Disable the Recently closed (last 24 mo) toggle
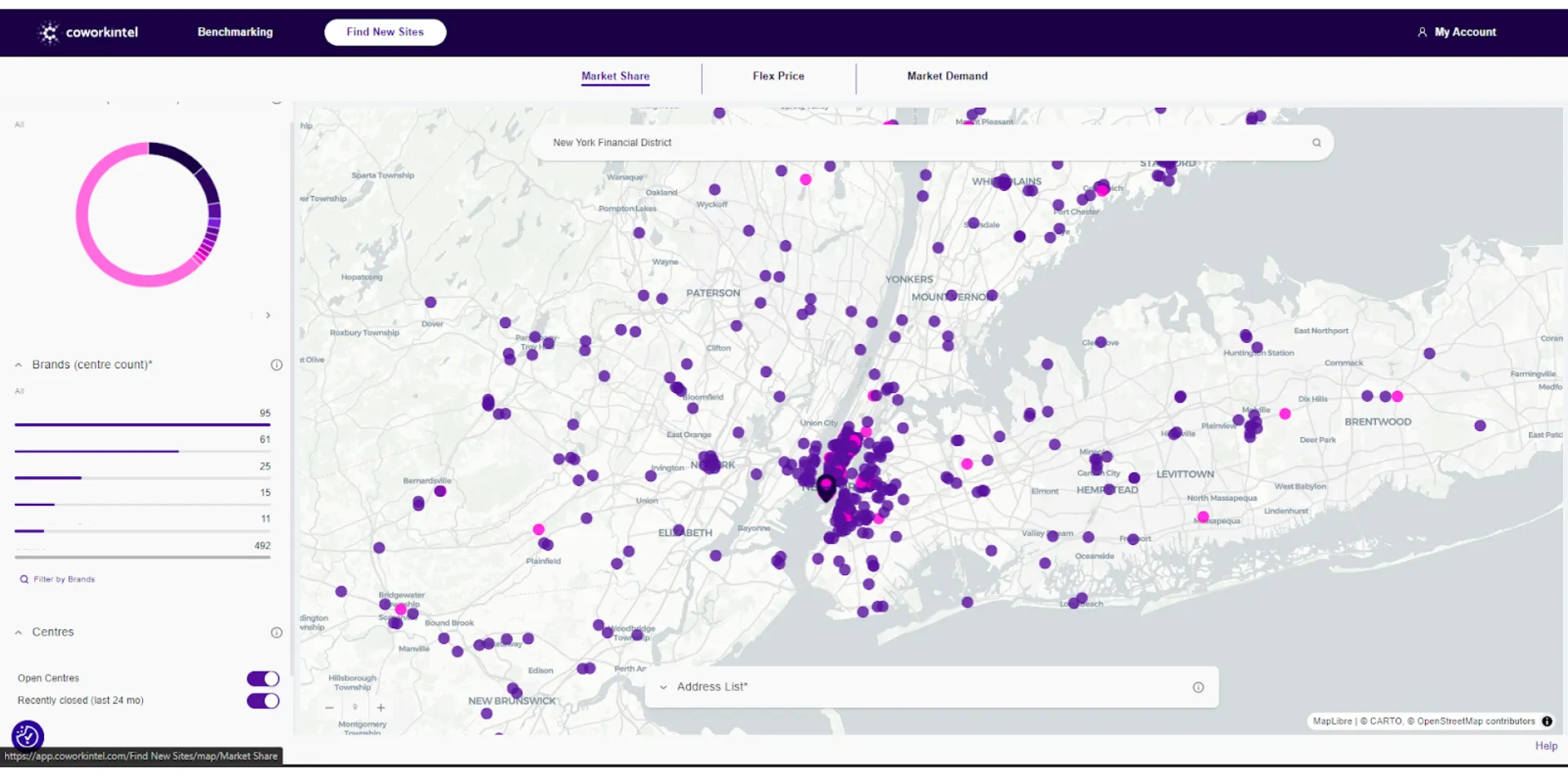 [x=262, y=700]
